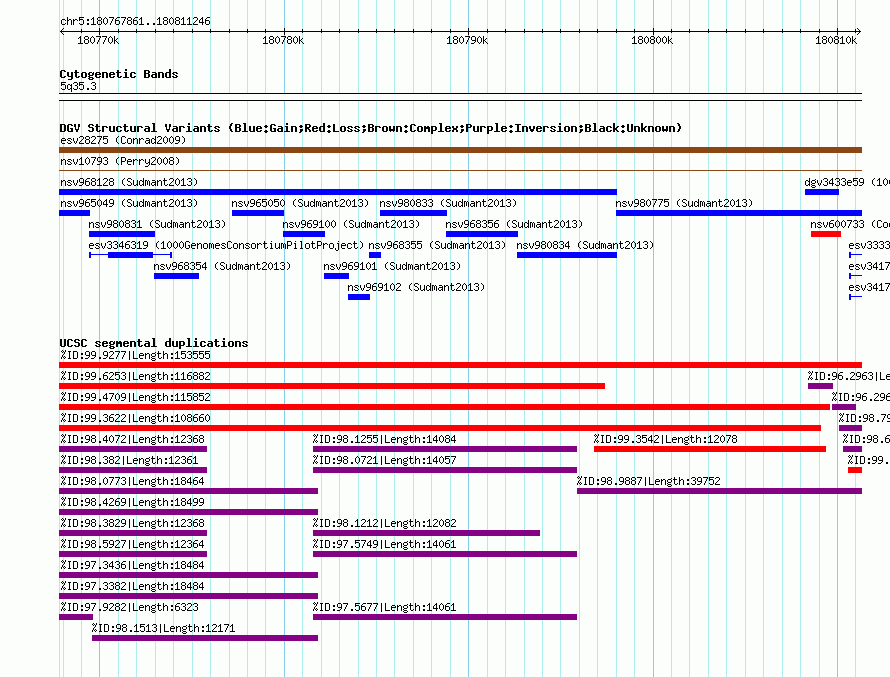The image size is (890, 677).
Task: Open the UCSC segmental duplications track heading
Action: point(154,343)
